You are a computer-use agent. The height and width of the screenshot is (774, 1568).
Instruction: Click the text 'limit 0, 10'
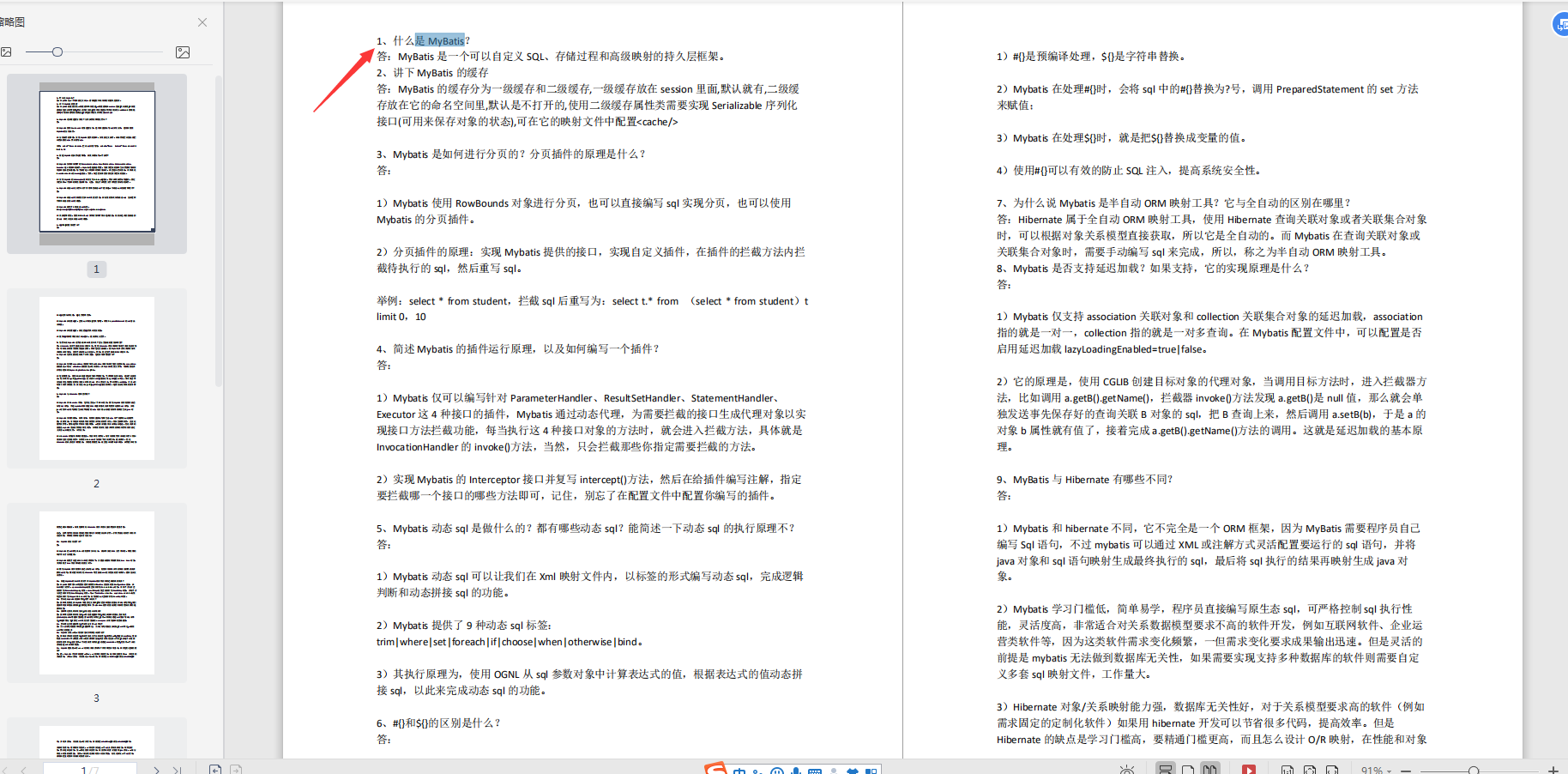pos(401,317)
